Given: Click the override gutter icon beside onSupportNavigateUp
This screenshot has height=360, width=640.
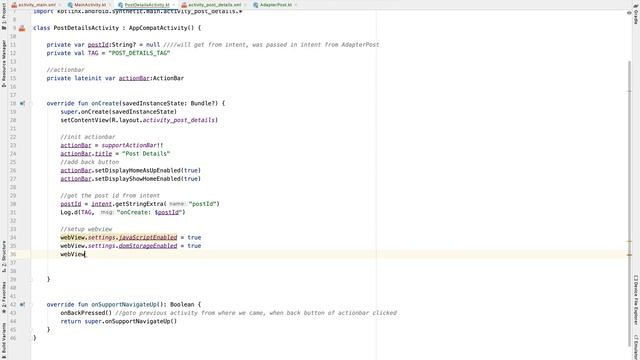Looking at the screenshot, I should 22,304.
